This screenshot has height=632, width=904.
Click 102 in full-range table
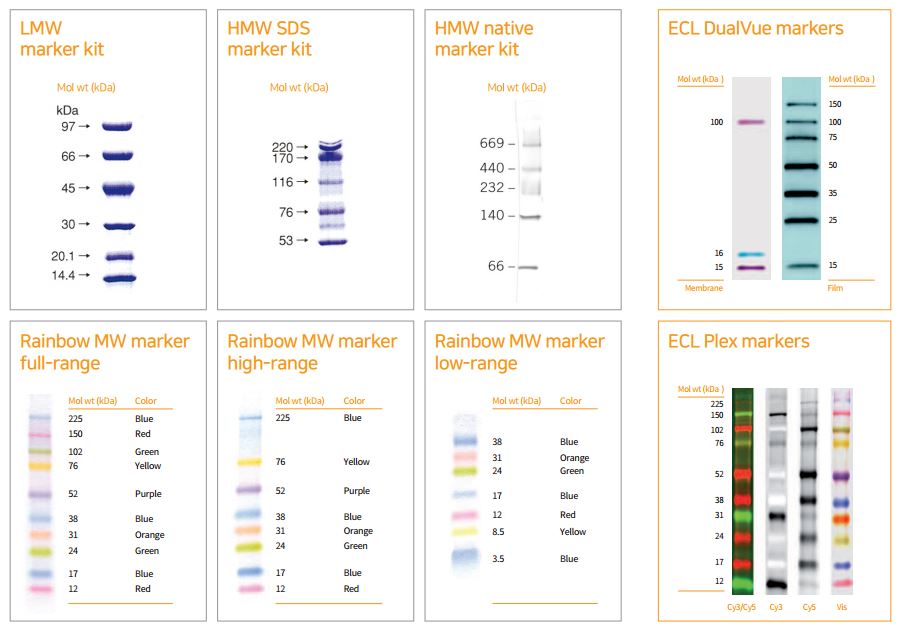76,452
